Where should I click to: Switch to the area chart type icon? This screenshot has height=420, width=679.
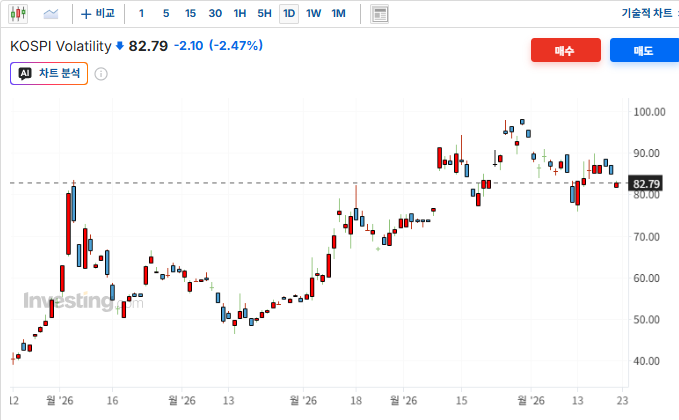click(x=51, y=14)
